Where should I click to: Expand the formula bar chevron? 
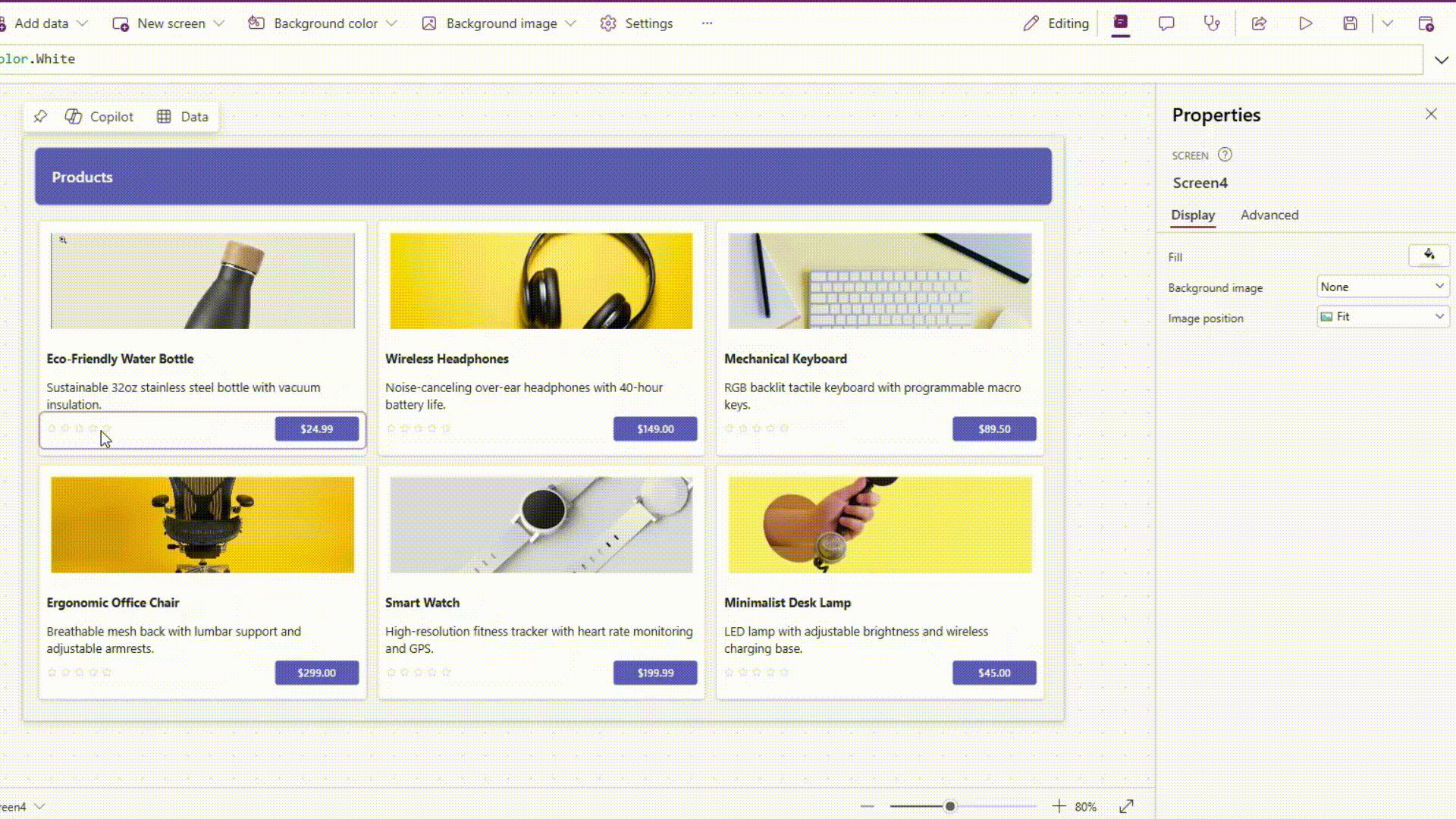tap(1441, 59)
